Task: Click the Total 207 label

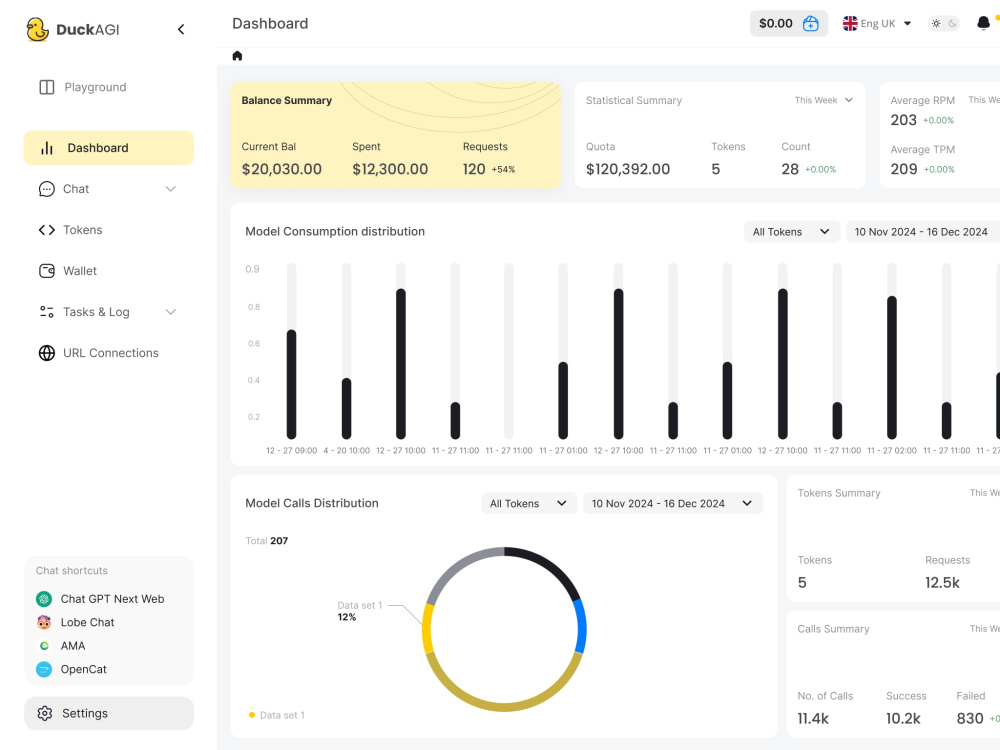Action: (267, 541)
